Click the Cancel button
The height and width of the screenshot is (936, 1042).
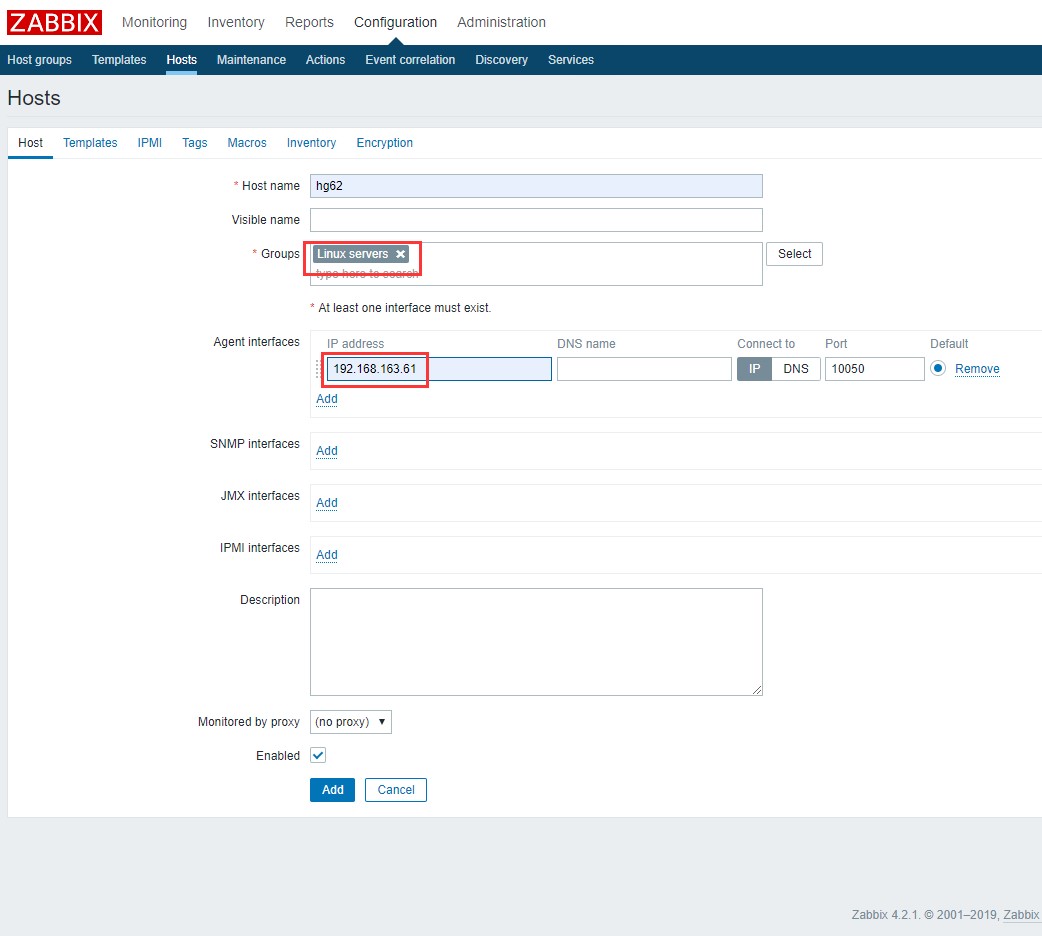click(395, 790)
